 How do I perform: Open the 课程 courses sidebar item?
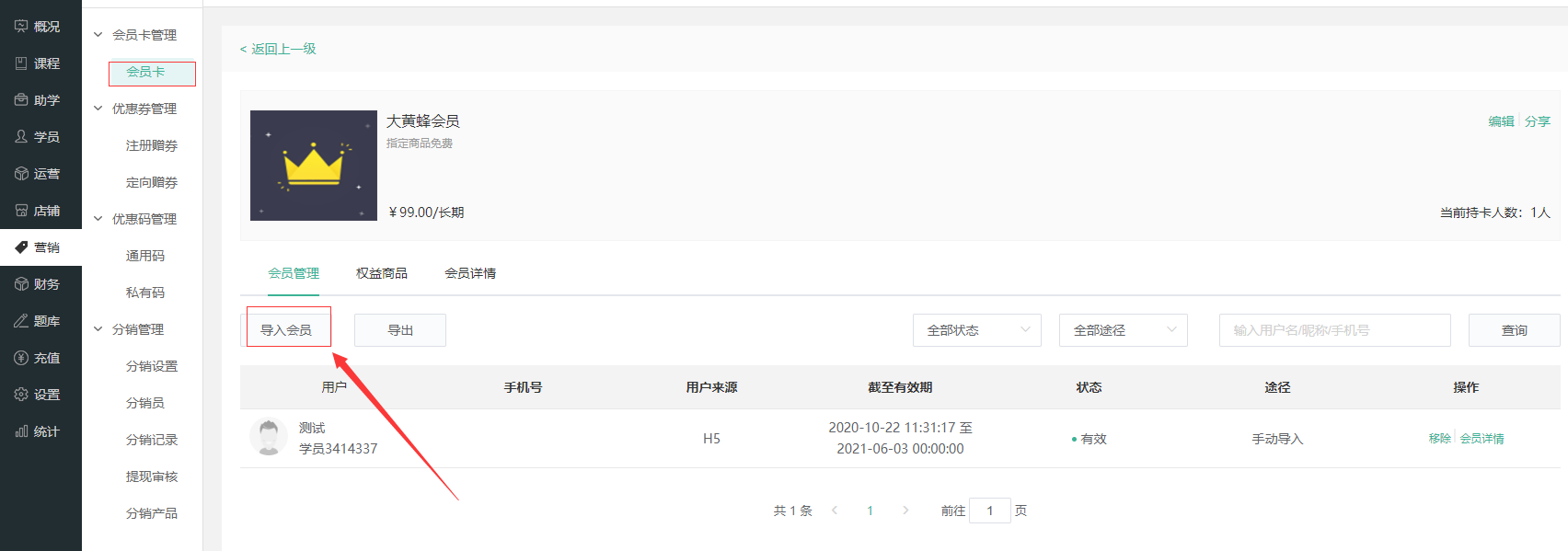40,63
